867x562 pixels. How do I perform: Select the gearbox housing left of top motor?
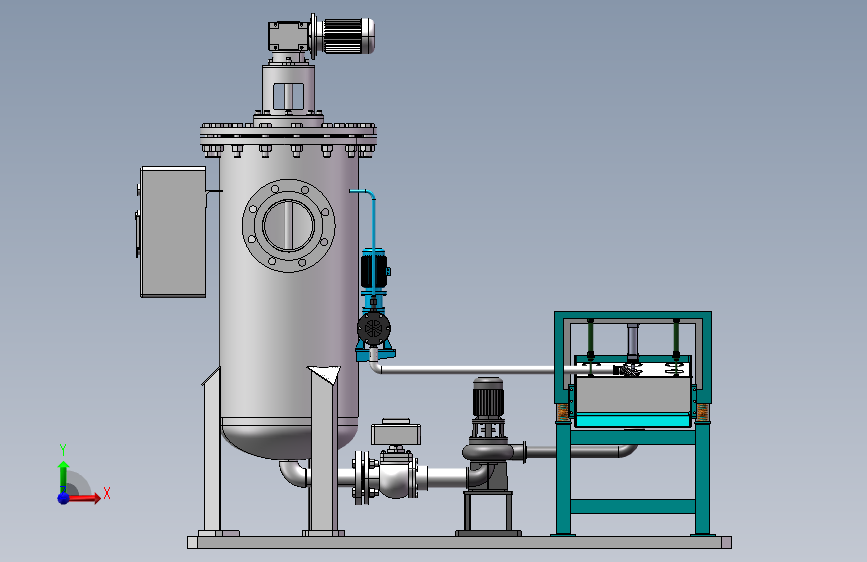point(288,36)
